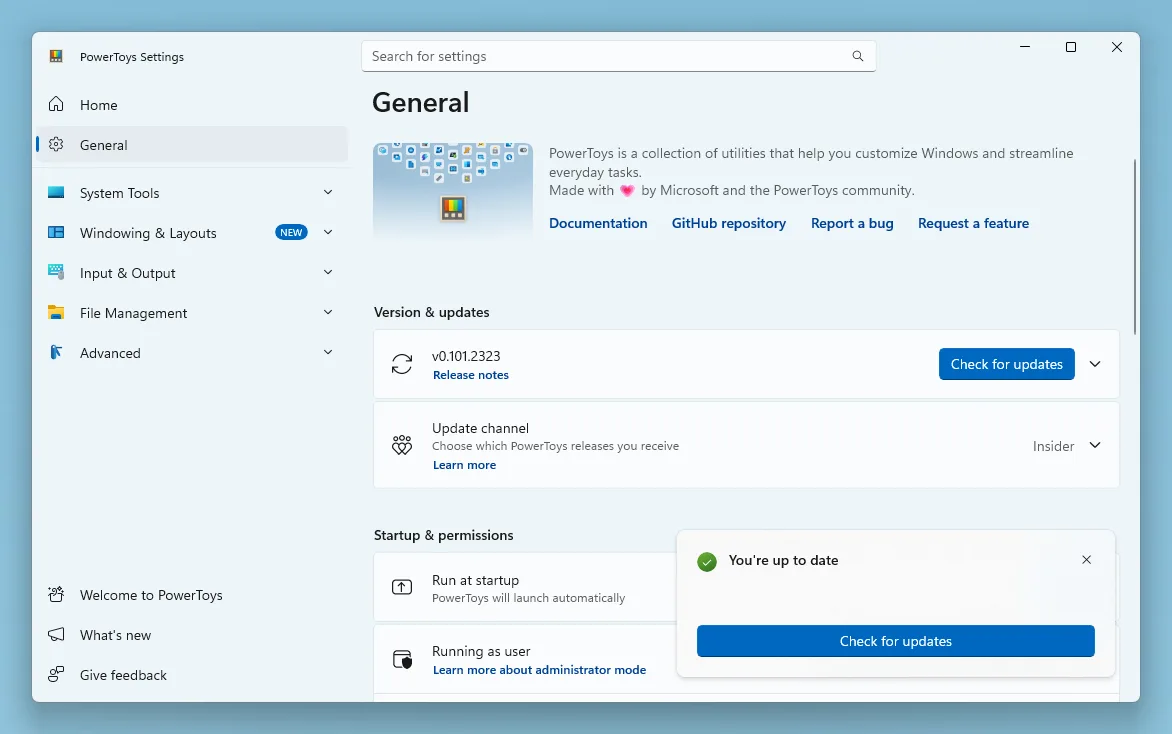Click the General gear icon
The image size is (1172, 734).
pos(56,144)
